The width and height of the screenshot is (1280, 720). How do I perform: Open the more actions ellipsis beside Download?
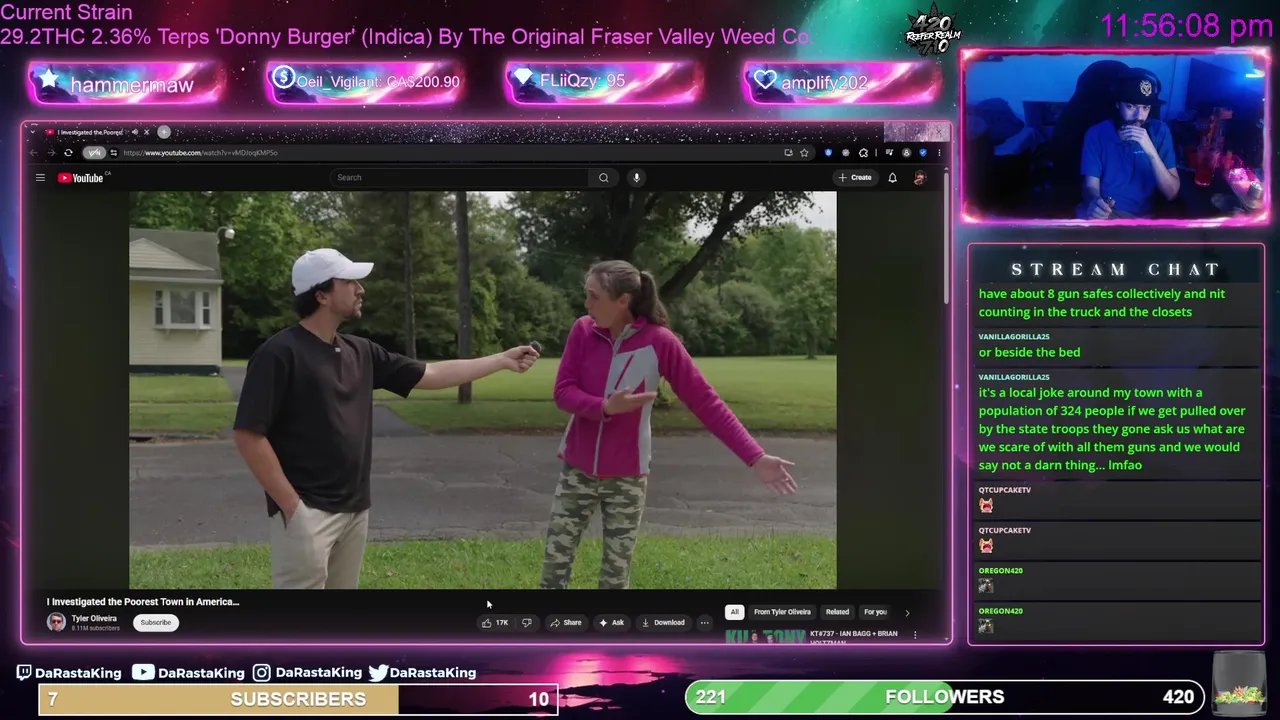(704, 623)
